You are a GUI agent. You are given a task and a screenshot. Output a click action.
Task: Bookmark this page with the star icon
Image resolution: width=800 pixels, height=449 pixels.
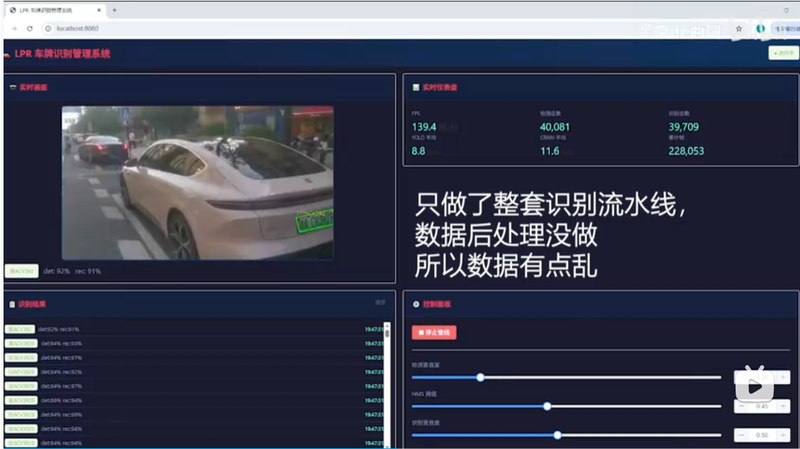click(739, 29)
